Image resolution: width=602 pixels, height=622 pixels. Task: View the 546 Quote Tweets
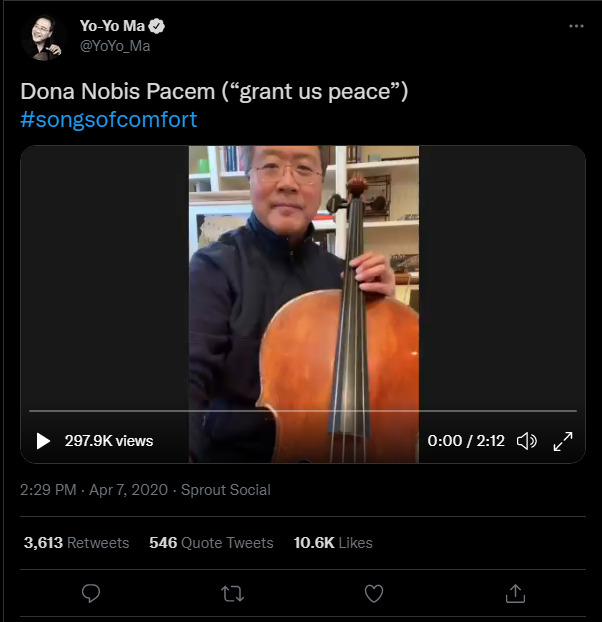211,543
